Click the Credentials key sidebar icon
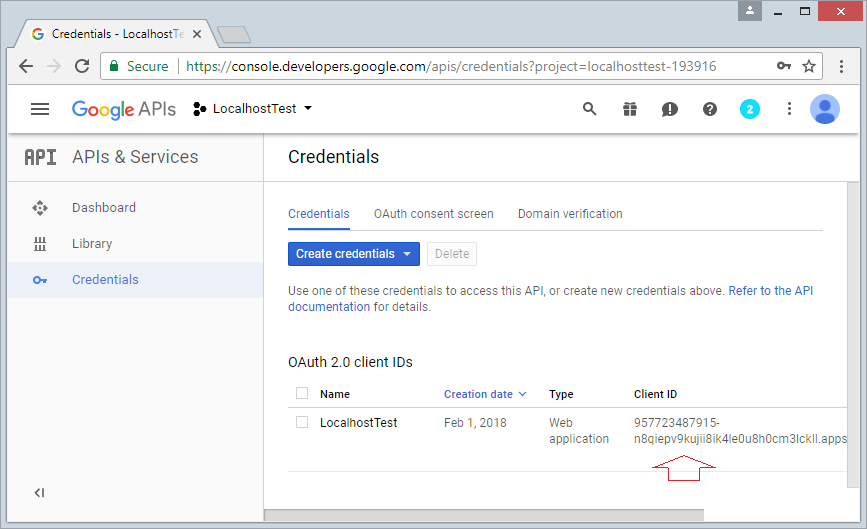Screen dimensions: 867x529 [40, 280]
